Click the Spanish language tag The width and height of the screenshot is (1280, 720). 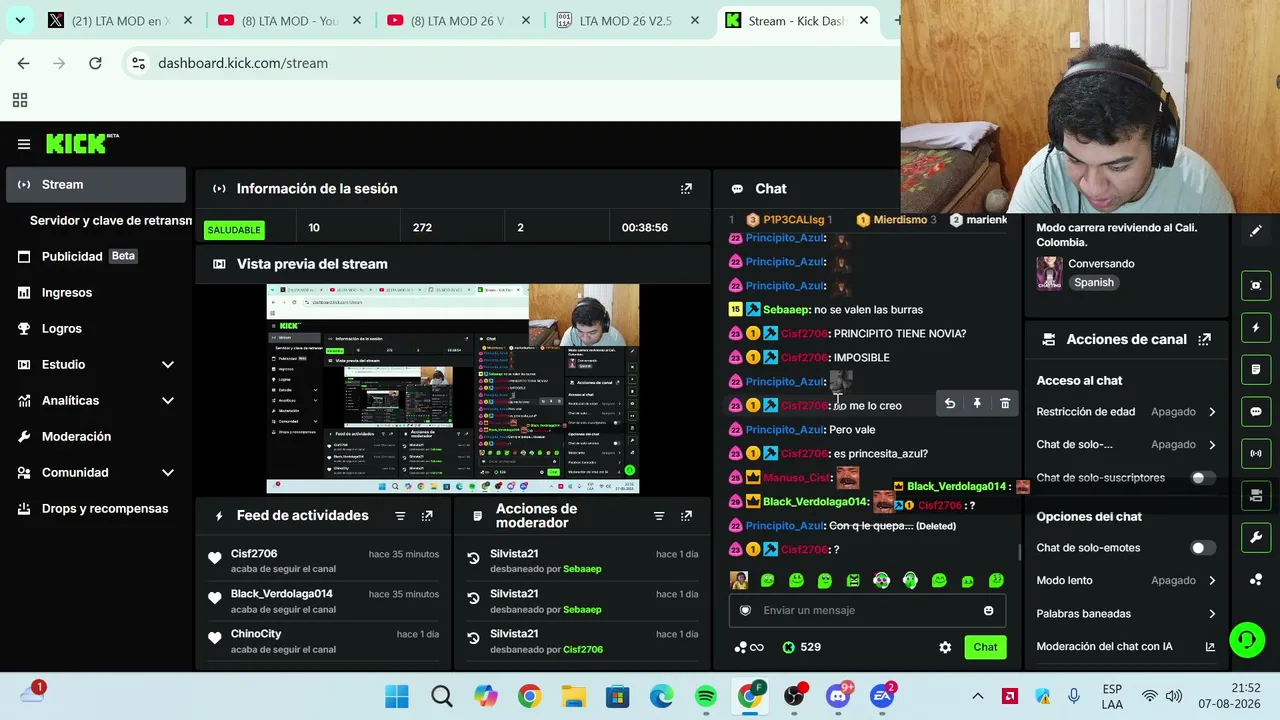click(x=1093, y=283)
